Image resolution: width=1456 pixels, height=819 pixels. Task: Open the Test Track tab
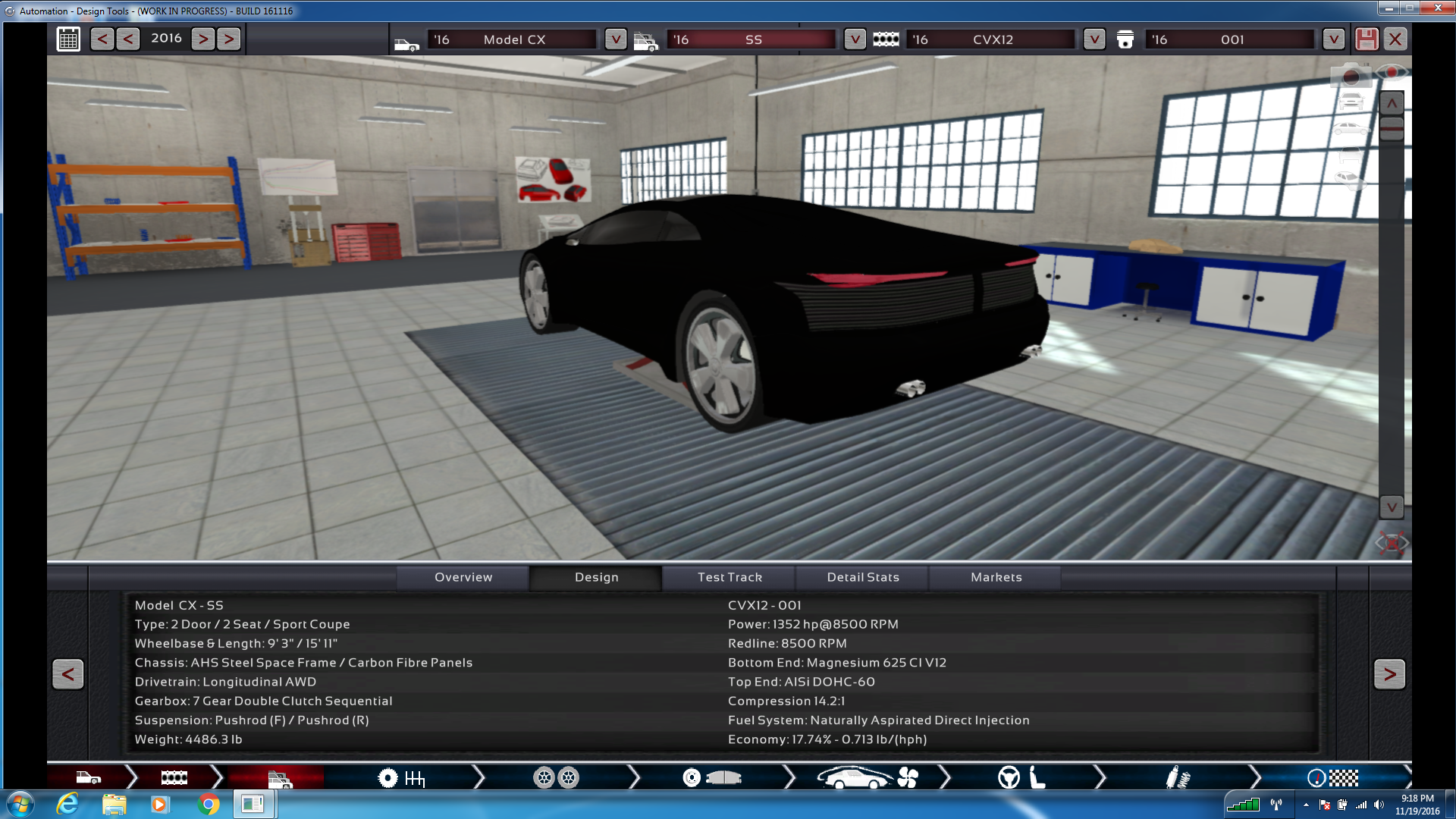(x=730, y=577)
